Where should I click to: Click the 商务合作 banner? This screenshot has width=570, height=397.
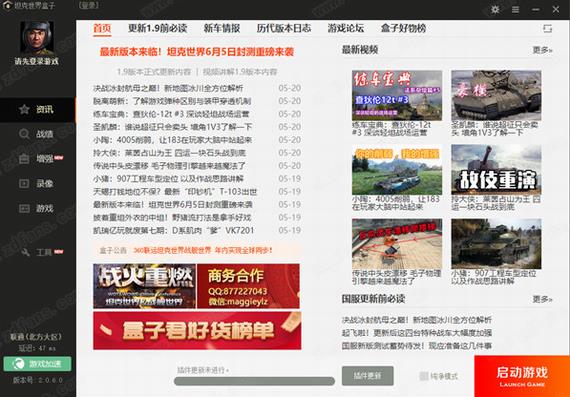248,286
